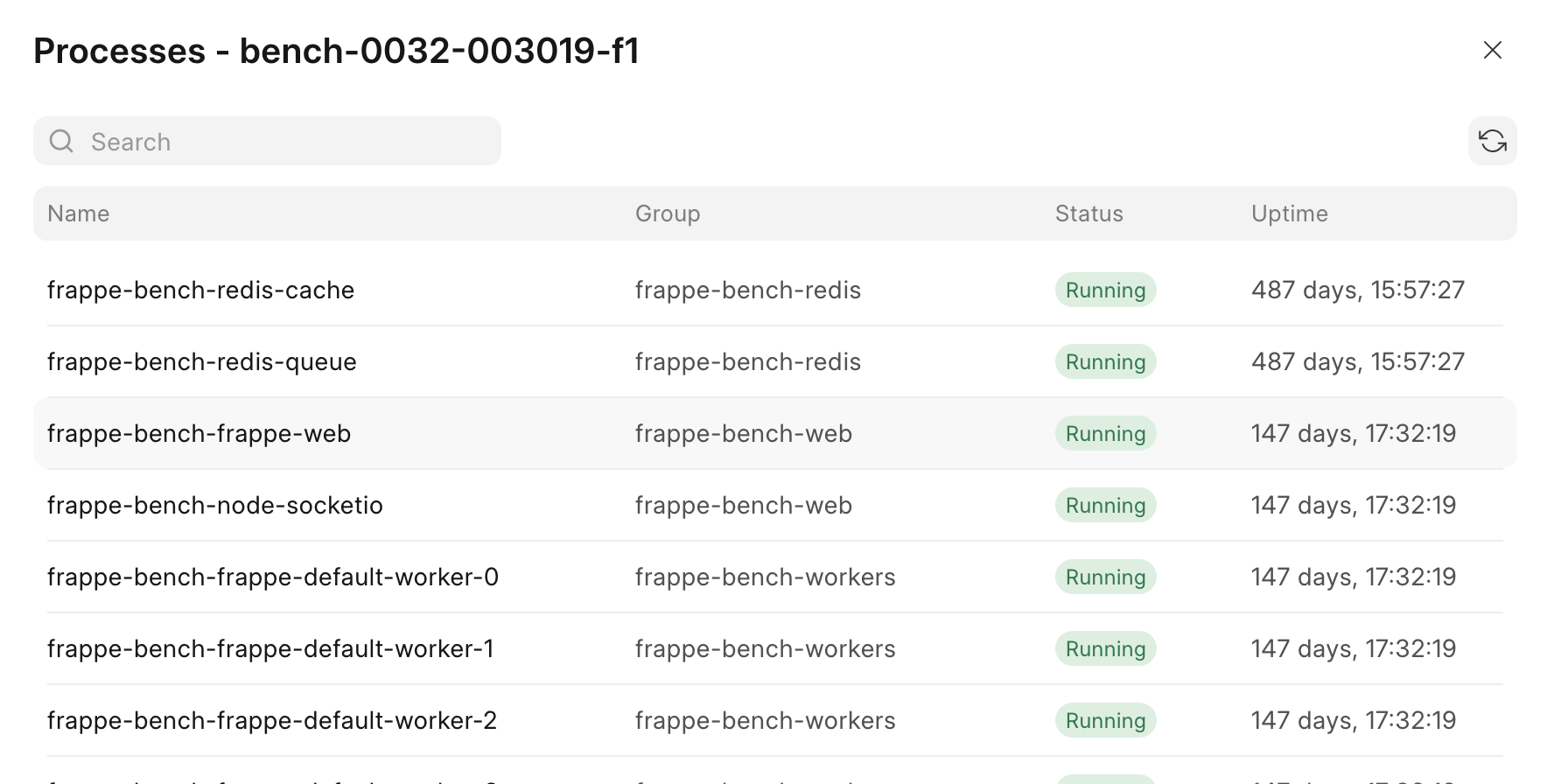Viewport: 1547px width, 784px height.
Task: Click the refresh processes icon
Action: [1492, 141]
